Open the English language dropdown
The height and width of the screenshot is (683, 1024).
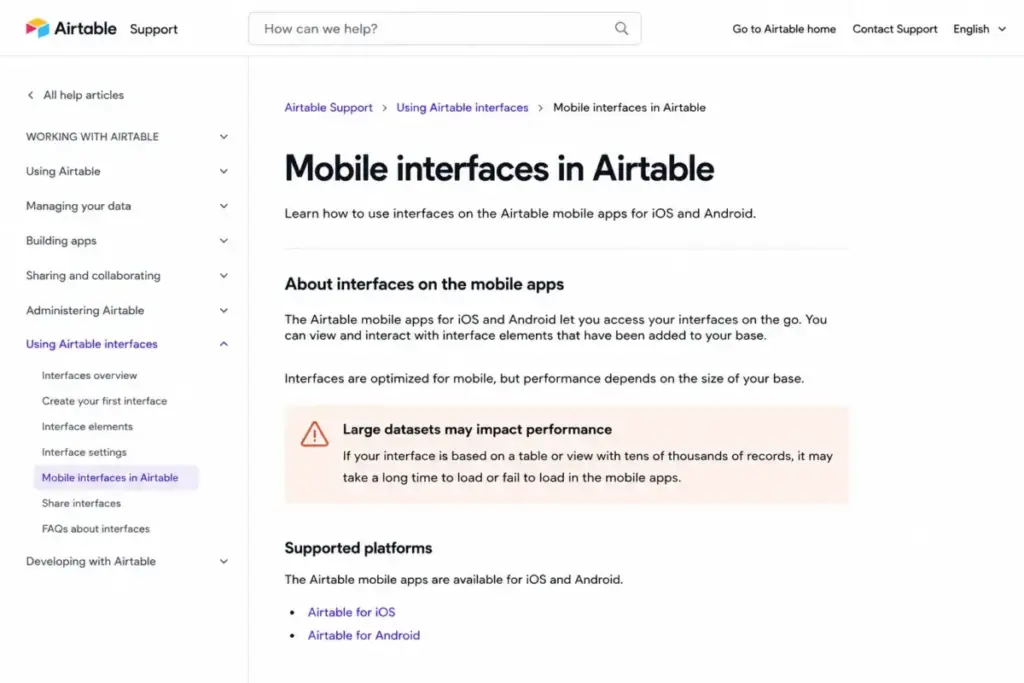click(979, 29)
